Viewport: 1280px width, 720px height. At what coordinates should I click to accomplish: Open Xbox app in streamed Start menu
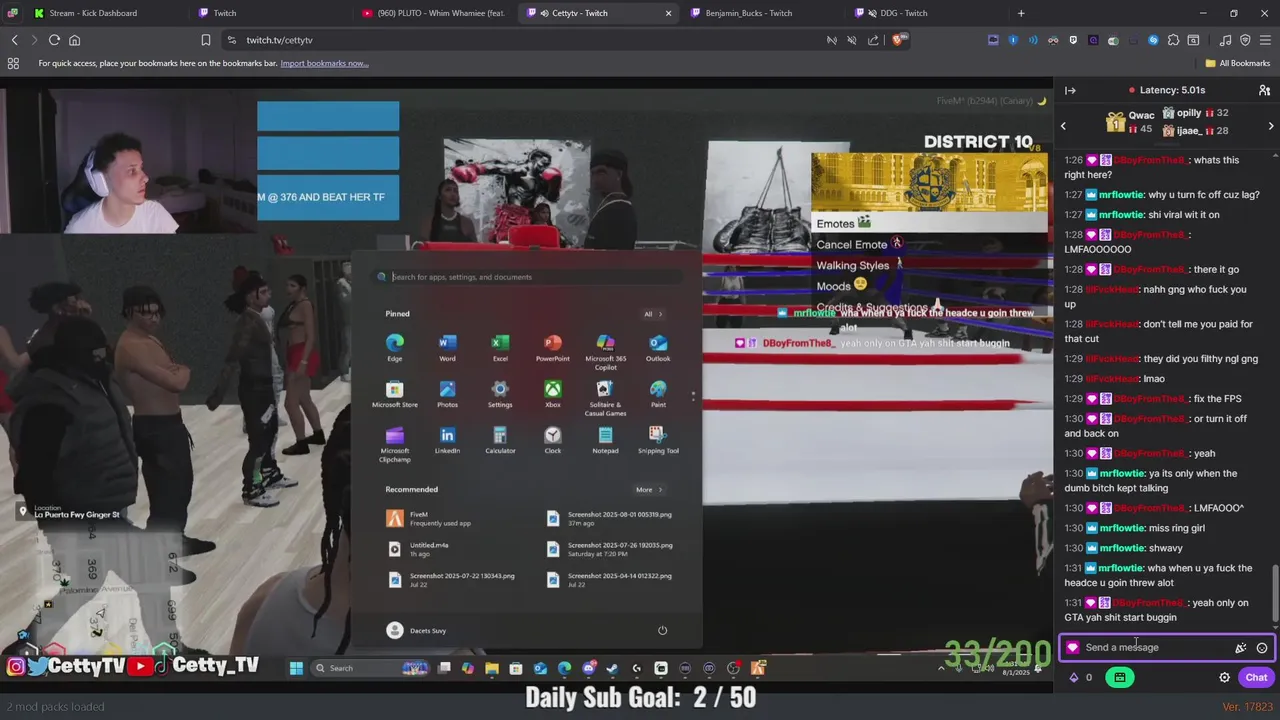pyautogui.click(x=552, y=394)
